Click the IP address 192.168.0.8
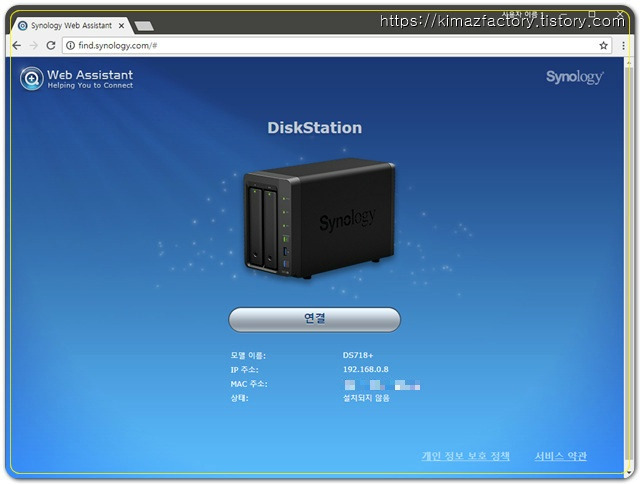The height and width of the screenshot is (484, 640). pos(365,369)
